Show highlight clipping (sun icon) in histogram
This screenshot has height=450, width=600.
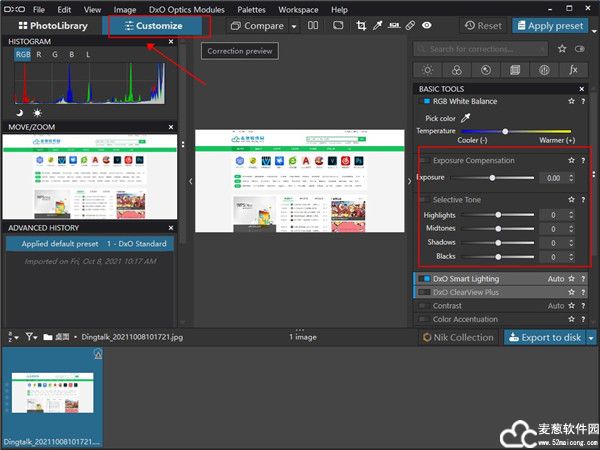click(38, 112)
